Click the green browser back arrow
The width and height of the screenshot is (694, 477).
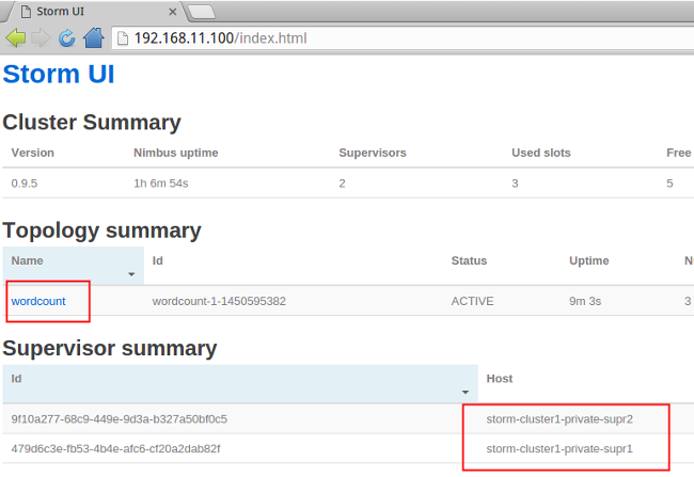15,39
